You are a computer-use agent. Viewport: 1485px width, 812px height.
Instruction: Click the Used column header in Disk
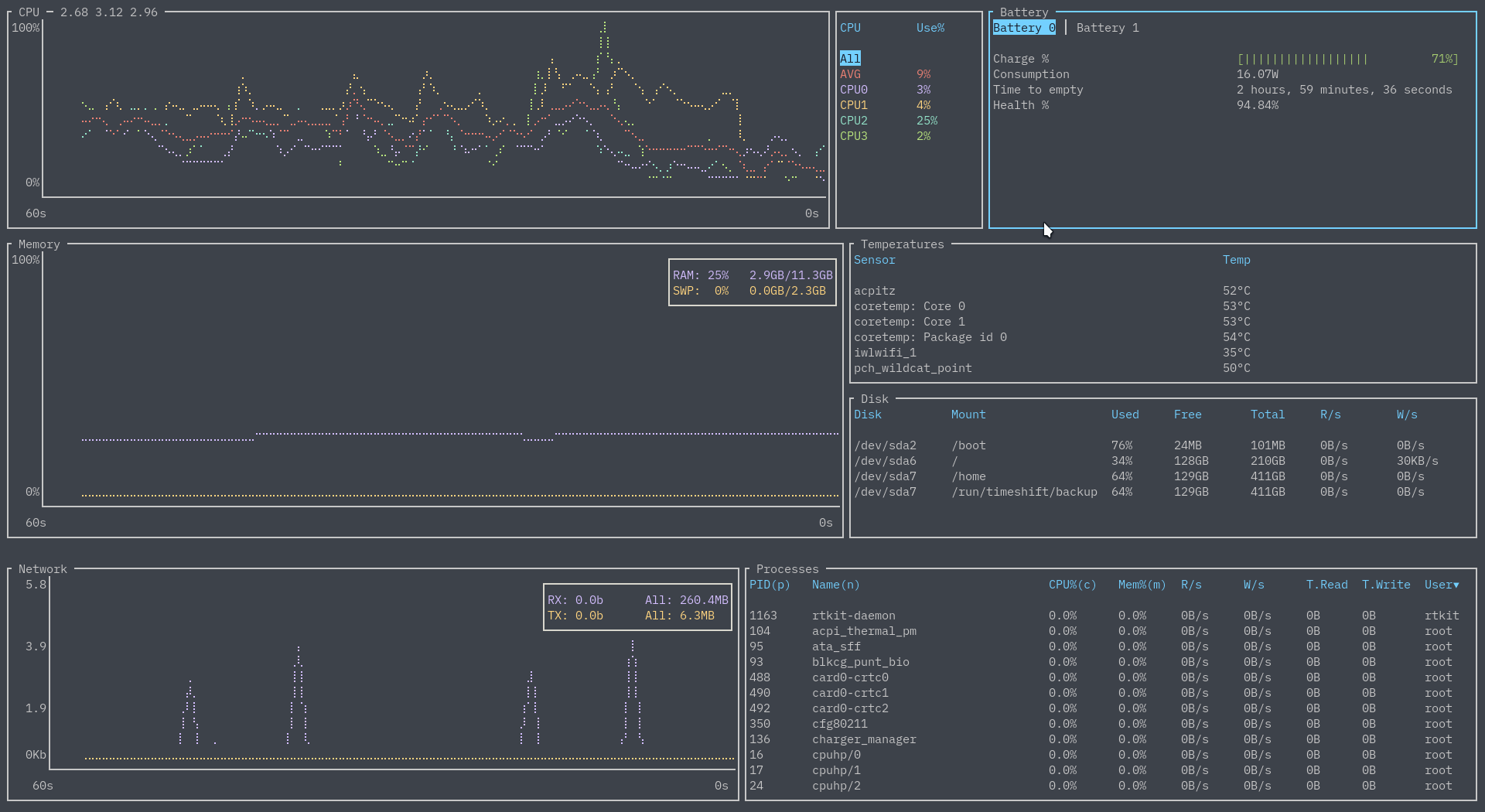point(1125,415)
